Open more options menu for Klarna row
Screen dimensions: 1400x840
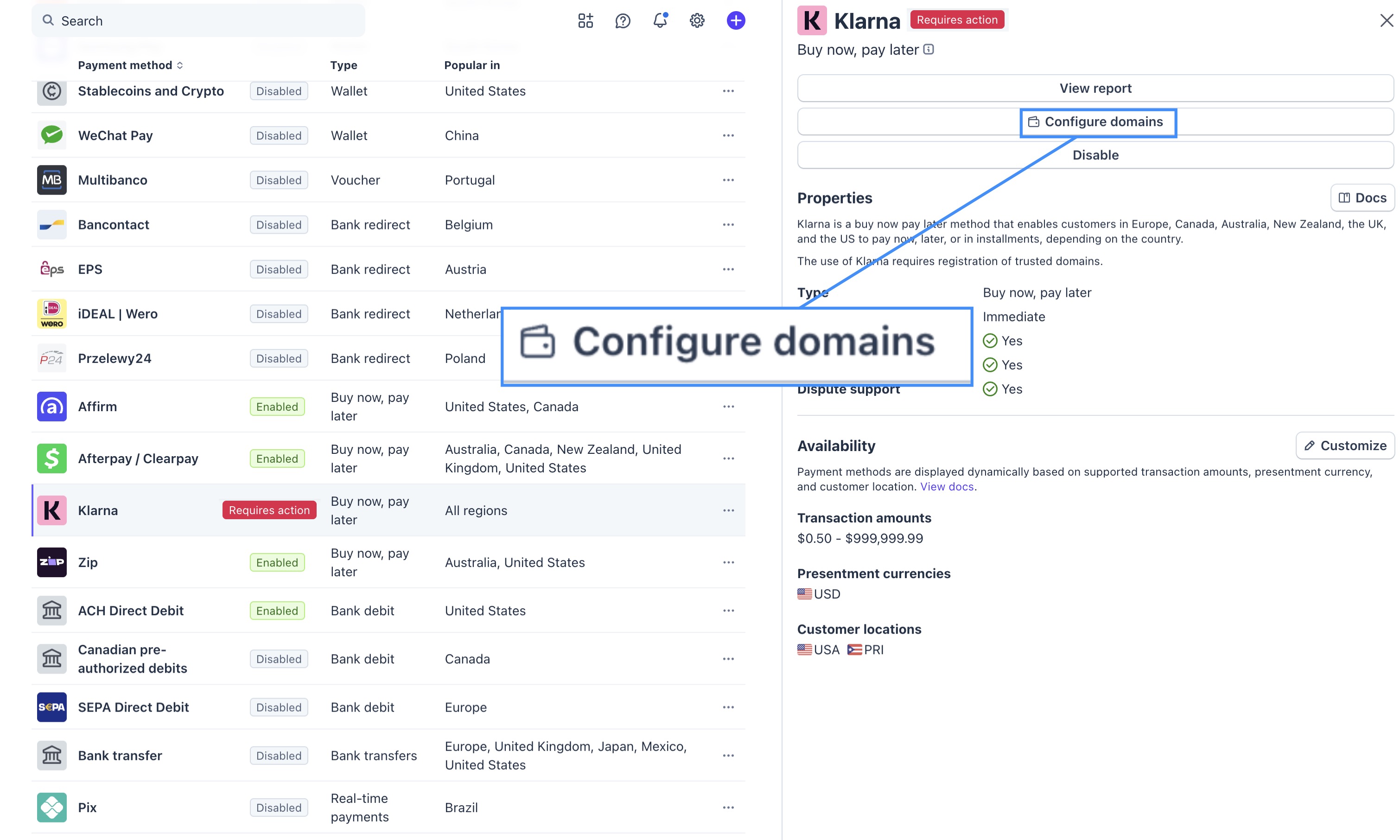tap(728, 510)
